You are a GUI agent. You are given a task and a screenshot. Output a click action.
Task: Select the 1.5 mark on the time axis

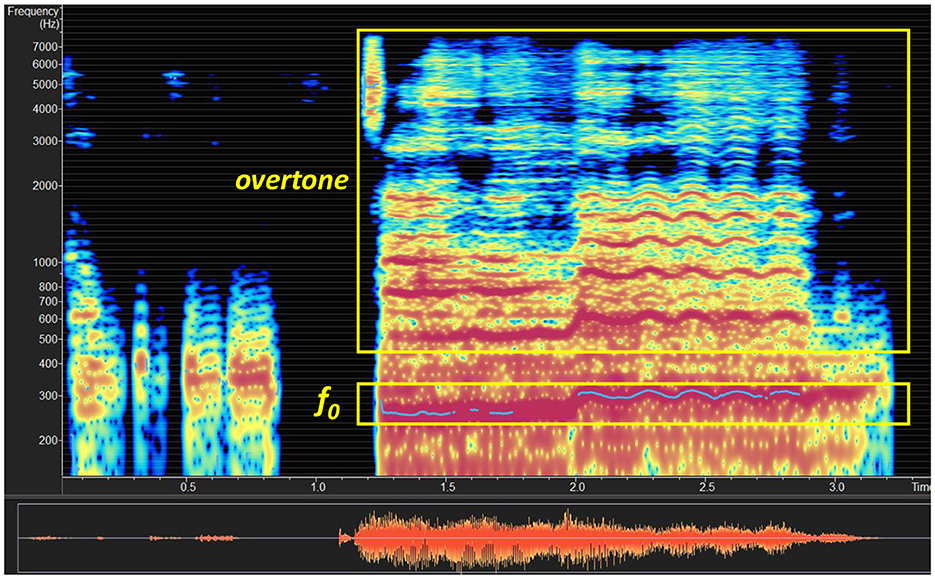click(x=447, y=487)
